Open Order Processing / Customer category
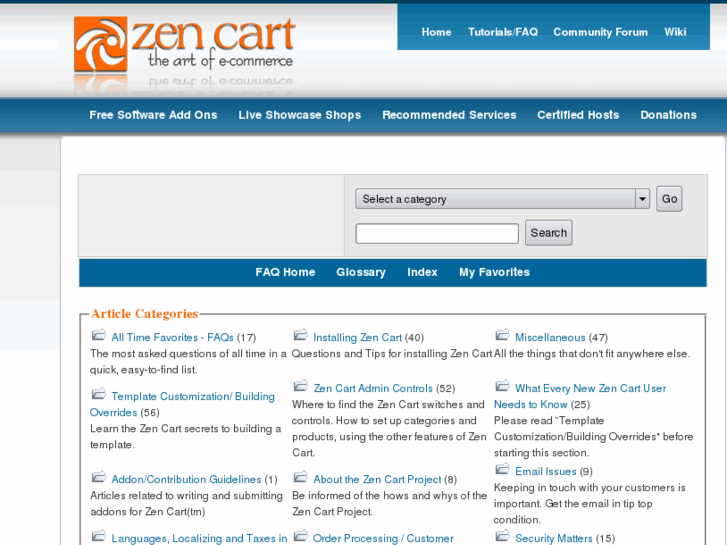Screen dimensions: 727x545 [383, 539]
